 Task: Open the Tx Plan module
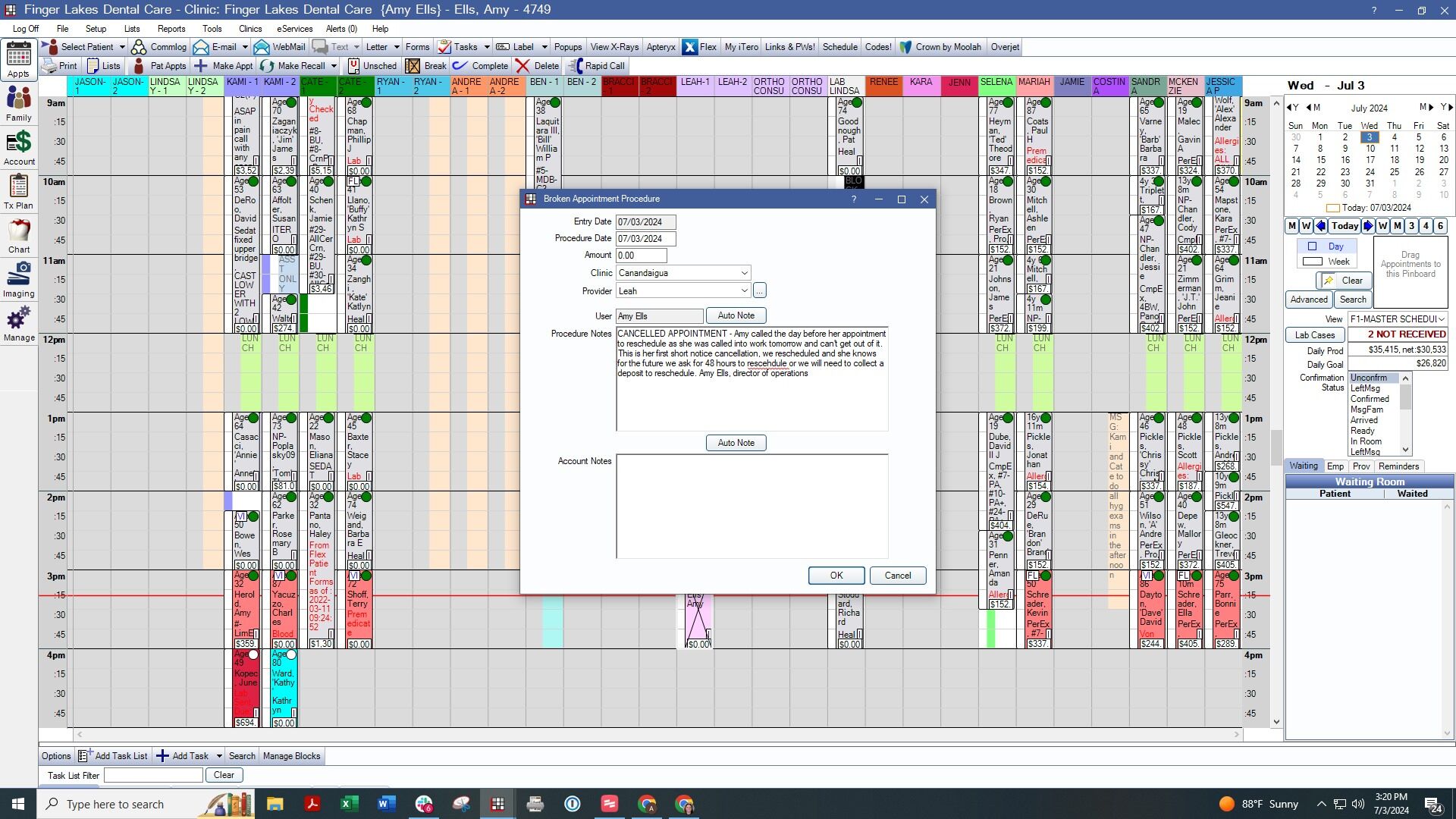(x=18, y=191)
